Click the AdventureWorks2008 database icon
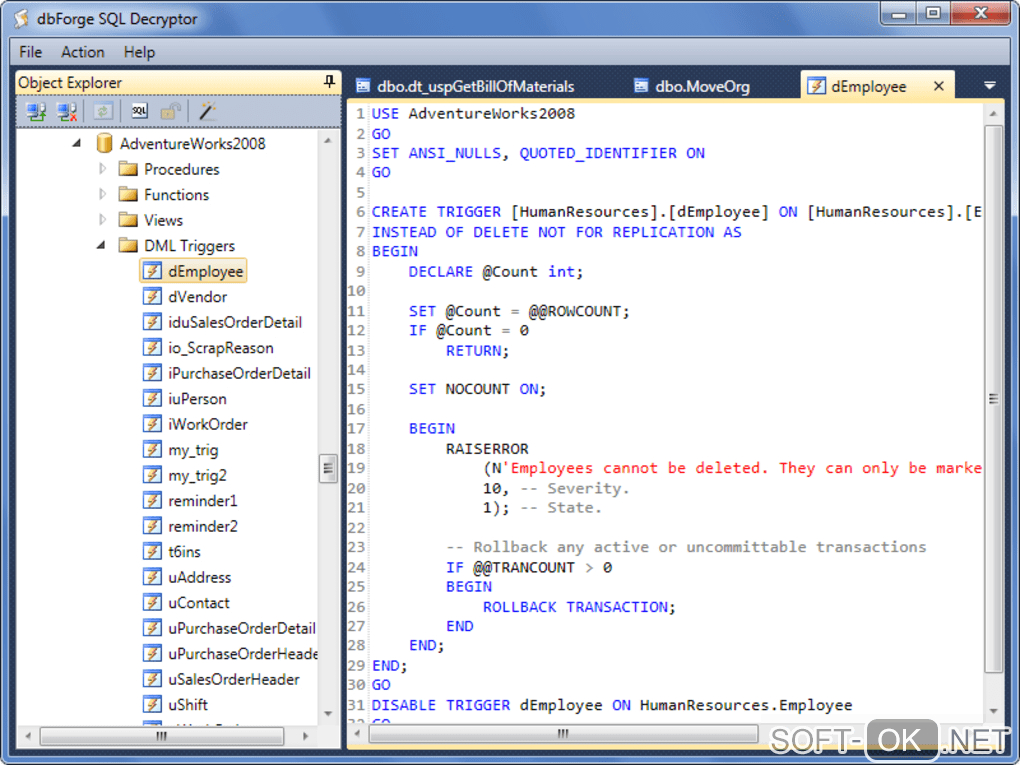Image resolution: width=1020 pixels, height=765 pixels. pyautogui.click(x=105, y=144)
